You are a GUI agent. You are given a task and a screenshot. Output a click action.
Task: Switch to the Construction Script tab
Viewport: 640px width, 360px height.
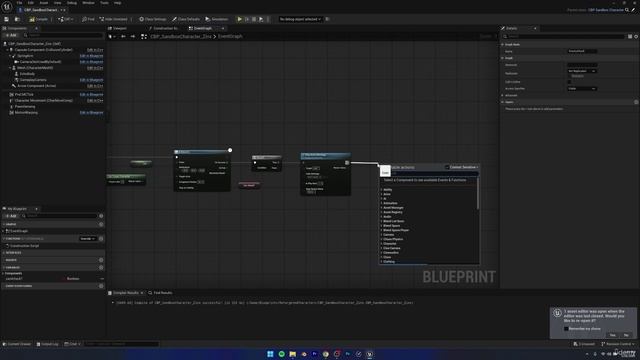[x=164, y=29]
